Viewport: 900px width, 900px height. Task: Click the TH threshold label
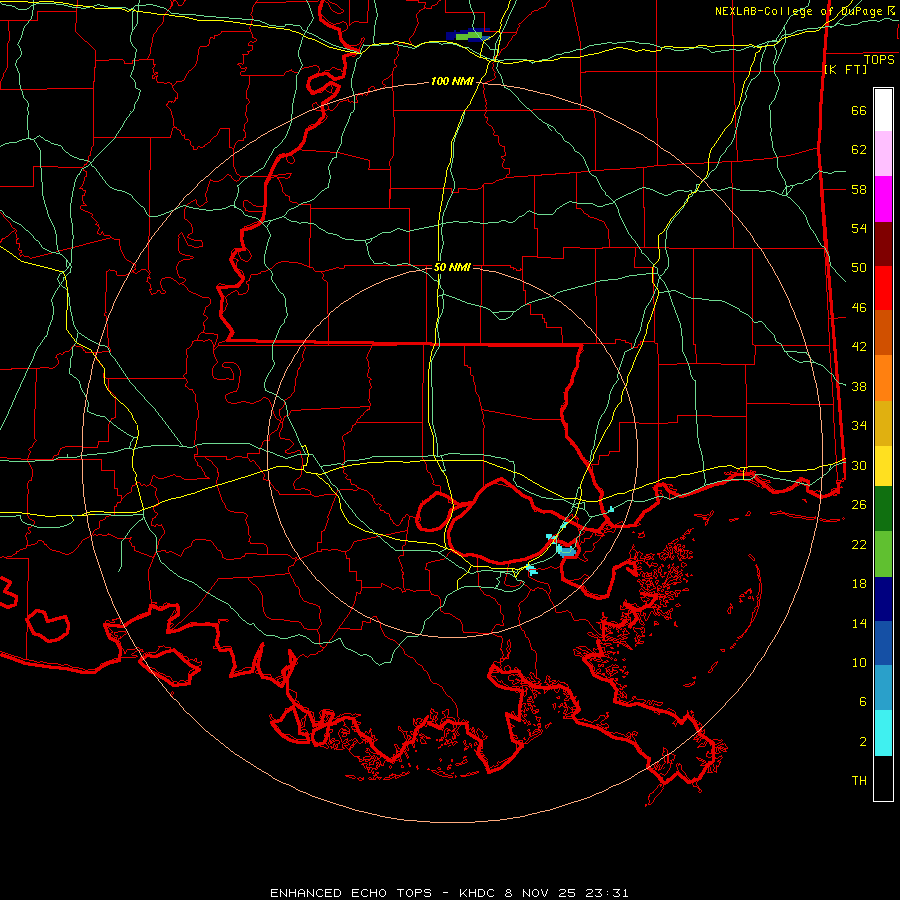click(859, 781)
